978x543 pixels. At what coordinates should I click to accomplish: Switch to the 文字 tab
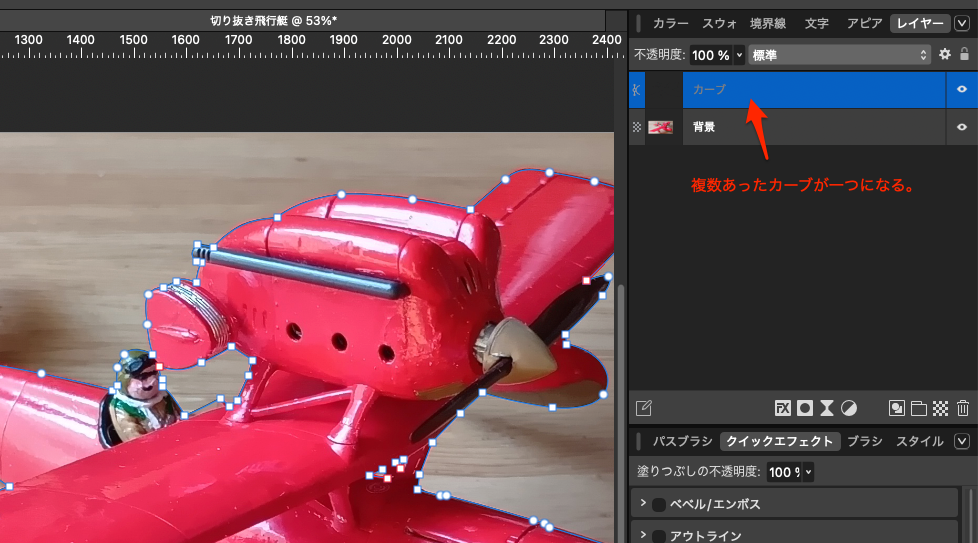point(816,24)
